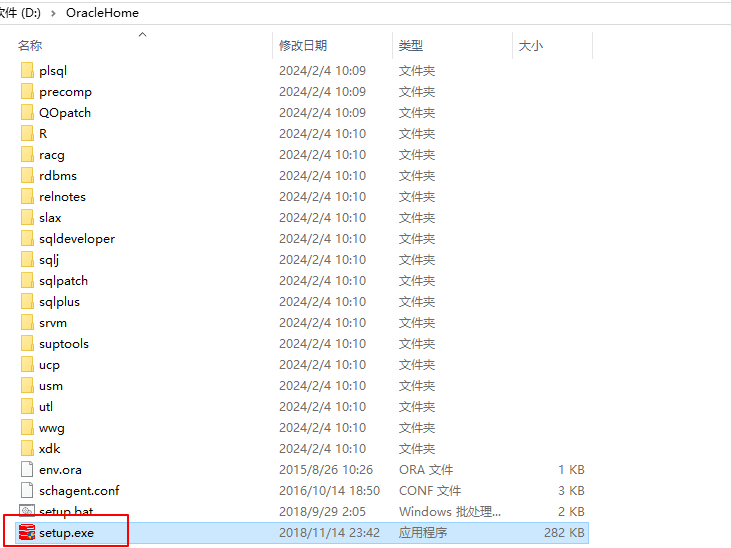This screenshot has width=731, height=548.
Task: Click the racg folder icon
Action: [27, 154]
